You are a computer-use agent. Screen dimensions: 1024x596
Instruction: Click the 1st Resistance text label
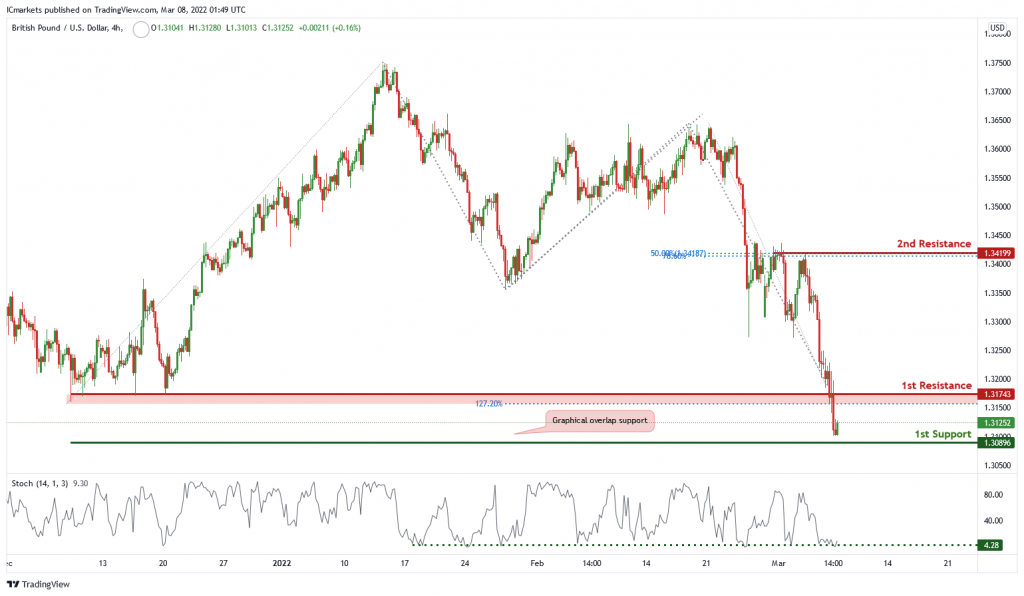[x=936, y=386]
